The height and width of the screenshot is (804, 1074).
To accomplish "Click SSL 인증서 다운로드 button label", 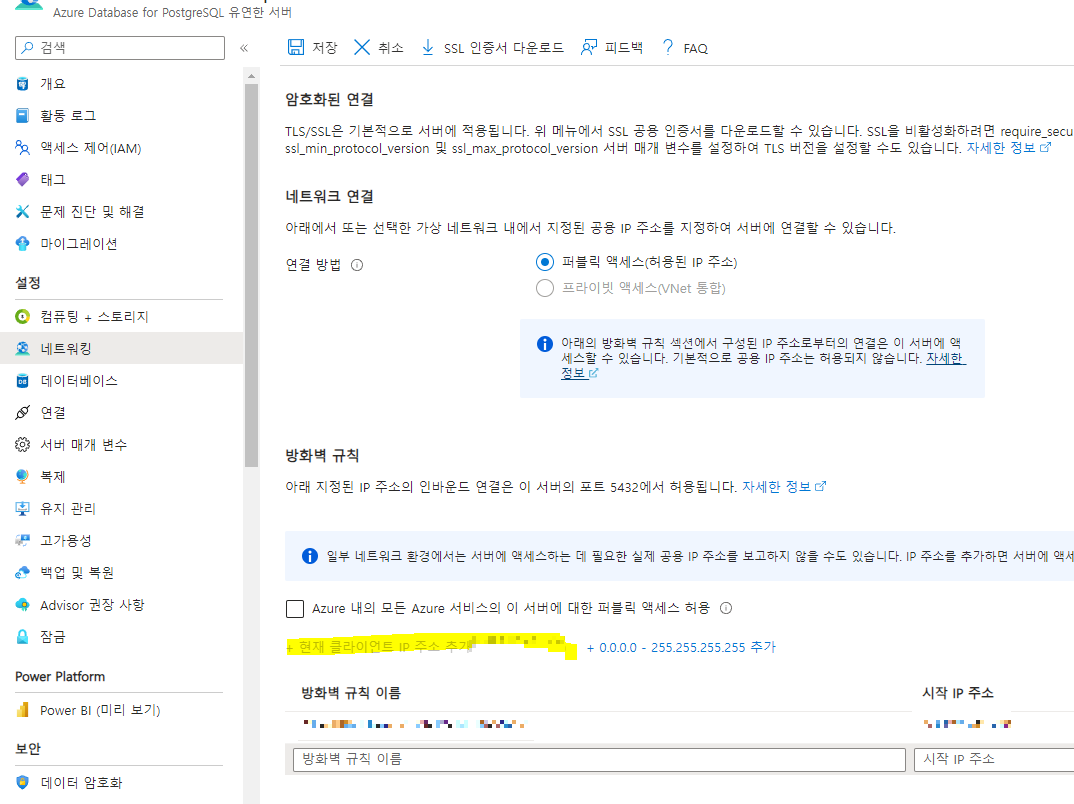I will click(503, 48).
